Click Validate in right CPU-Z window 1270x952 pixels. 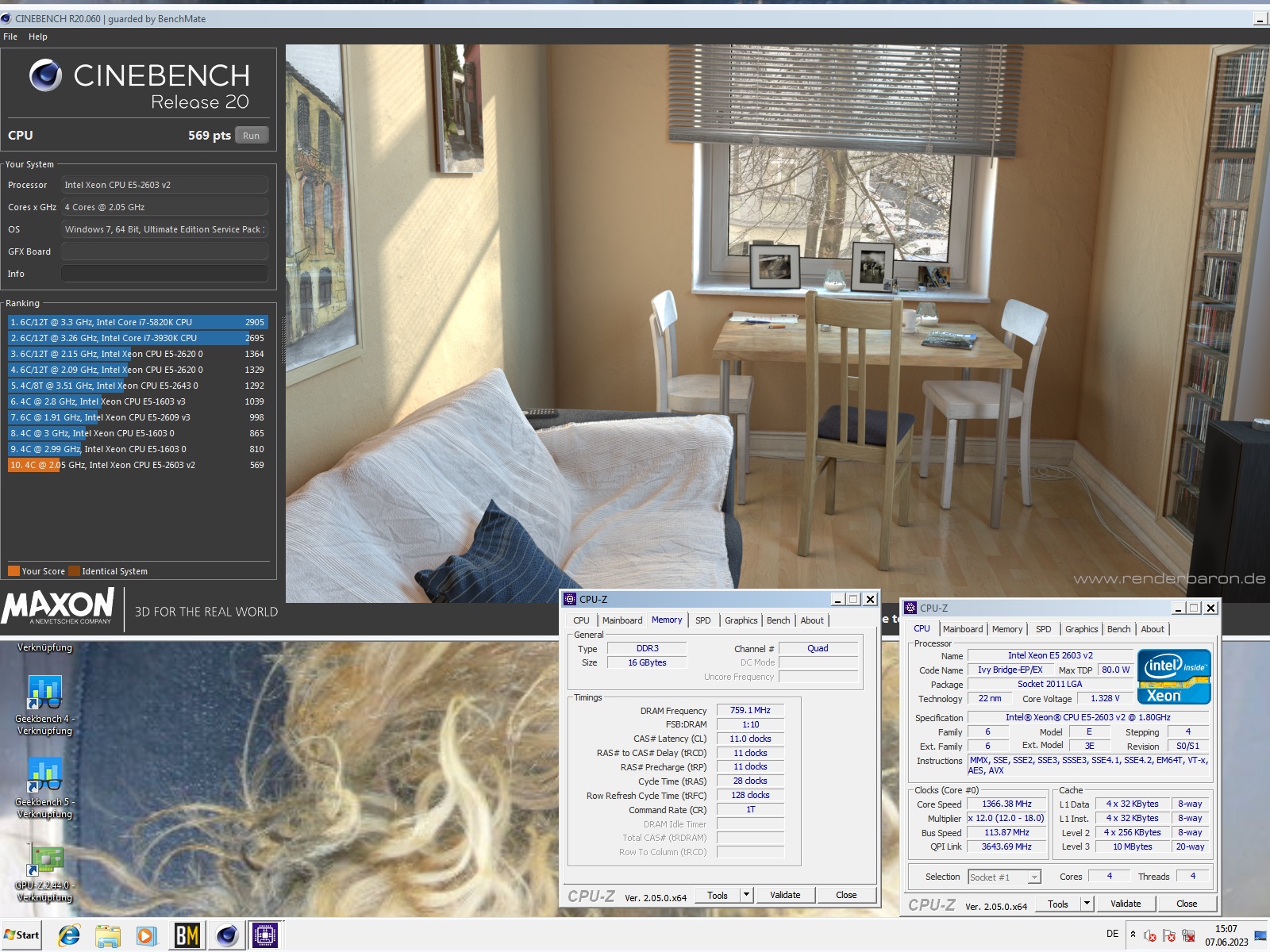click(1126, 904)
